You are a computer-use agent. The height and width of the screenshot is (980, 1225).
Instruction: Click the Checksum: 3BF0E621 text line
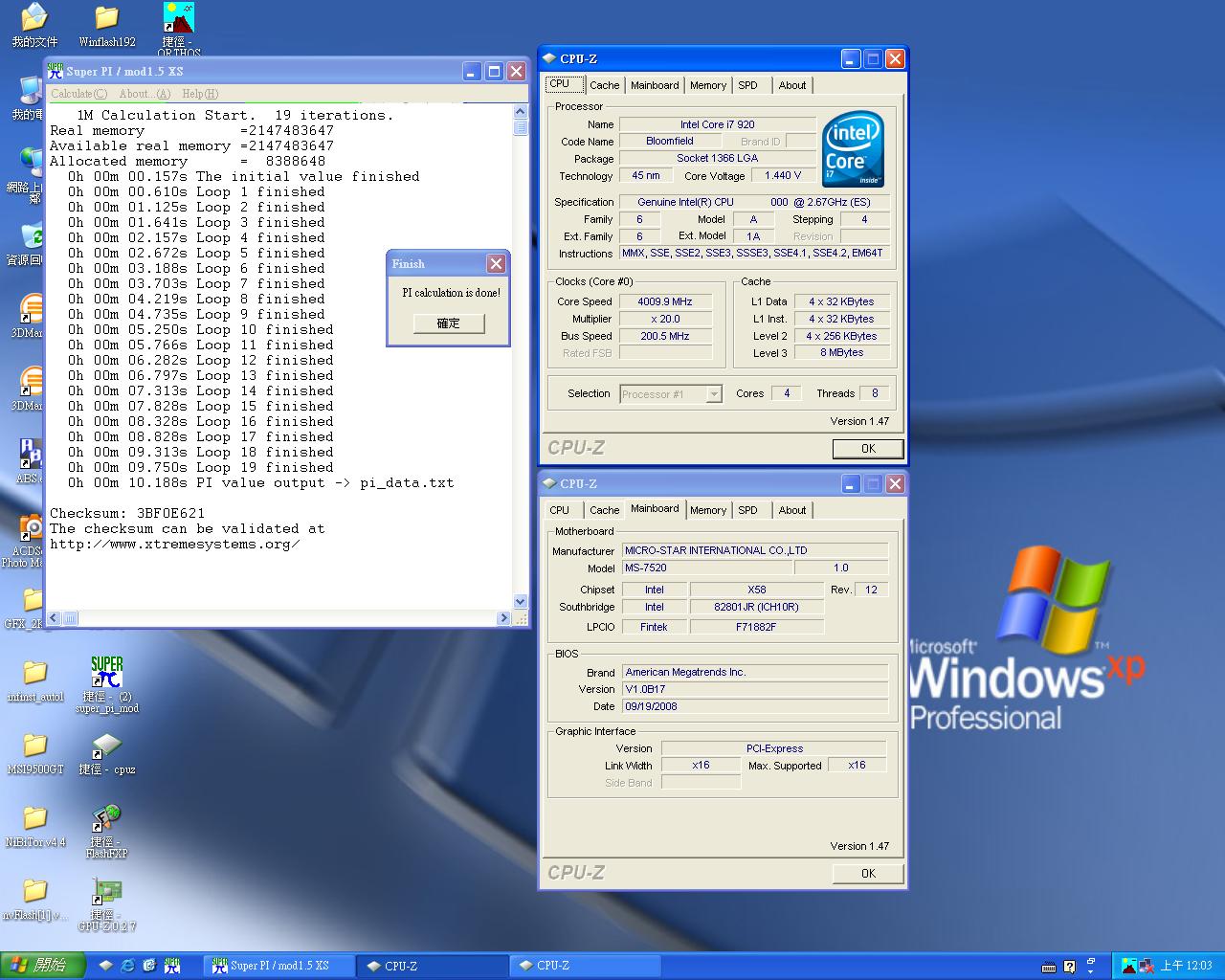pyautogui.click(x=127, y=514)
